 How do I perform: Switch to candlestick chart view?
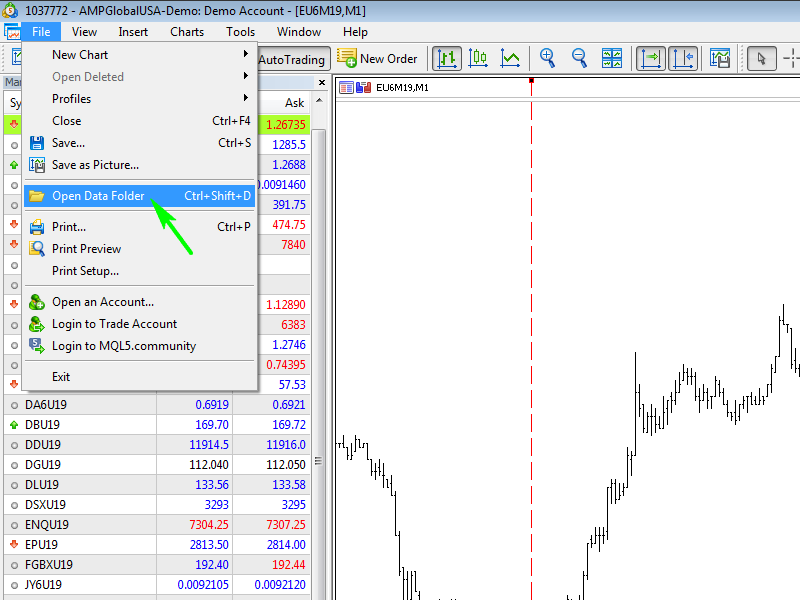click(478, 59)
